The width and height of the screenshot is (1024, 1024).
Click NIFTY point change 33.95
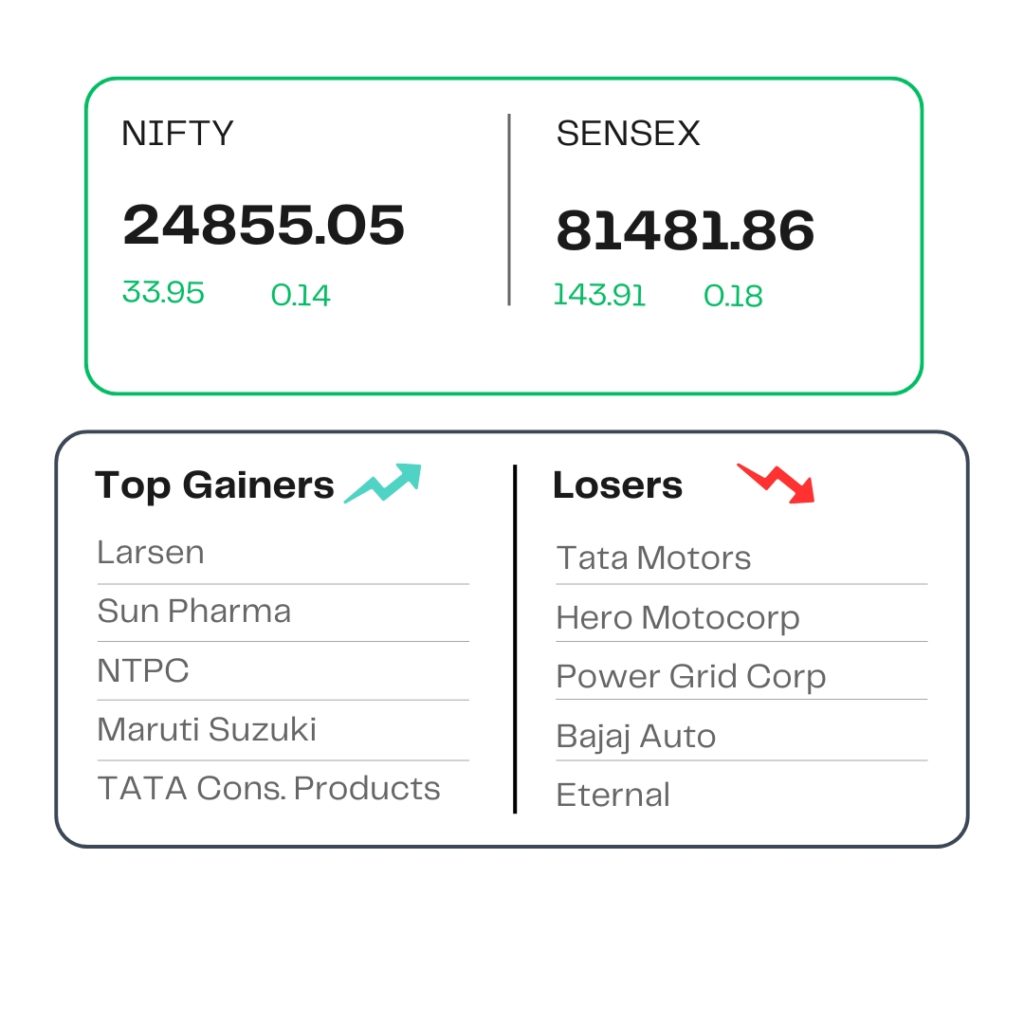pos(163,292)
